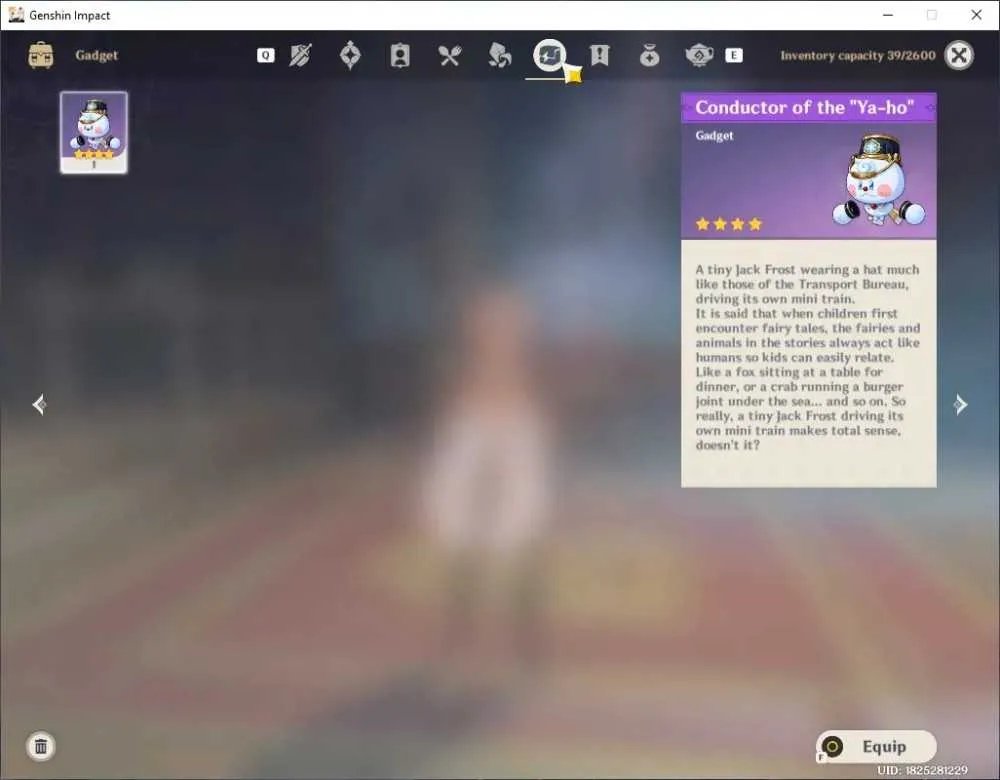Go to next page with right arrow
1000x780 pixels.
tap(960, 404)
